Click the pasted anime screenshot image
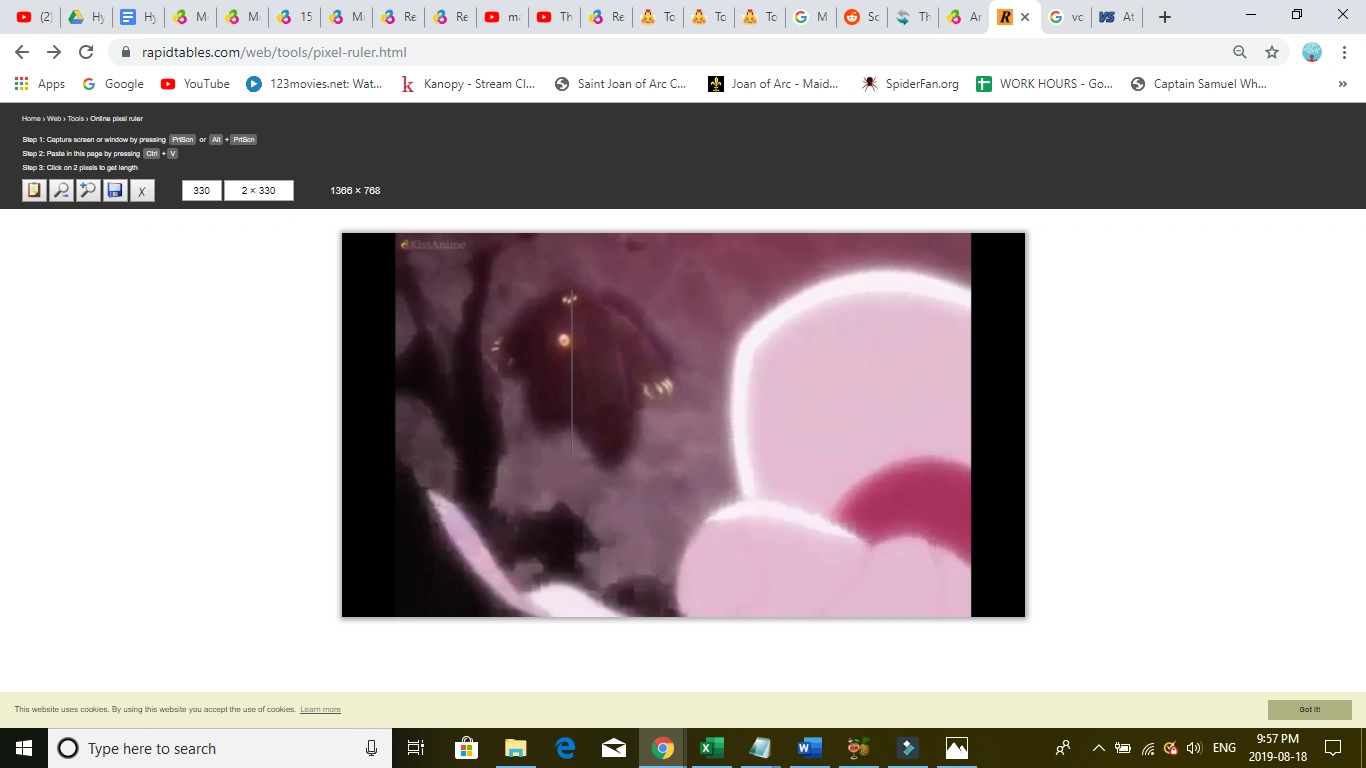The height and width of the screenshot is (768, 1366). [683, 425]
